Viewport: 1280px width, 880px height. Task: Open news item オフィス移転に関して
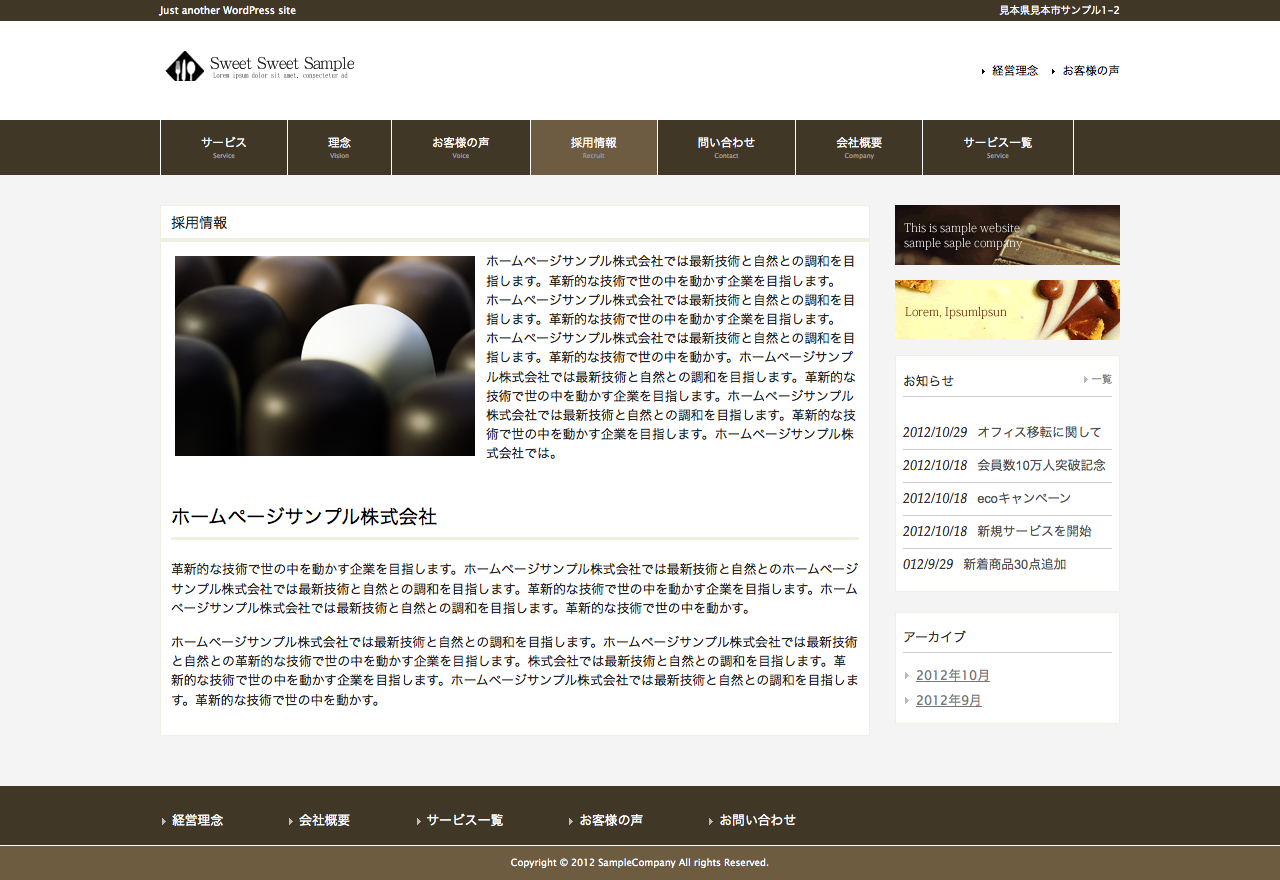(x=1039, y=432)
